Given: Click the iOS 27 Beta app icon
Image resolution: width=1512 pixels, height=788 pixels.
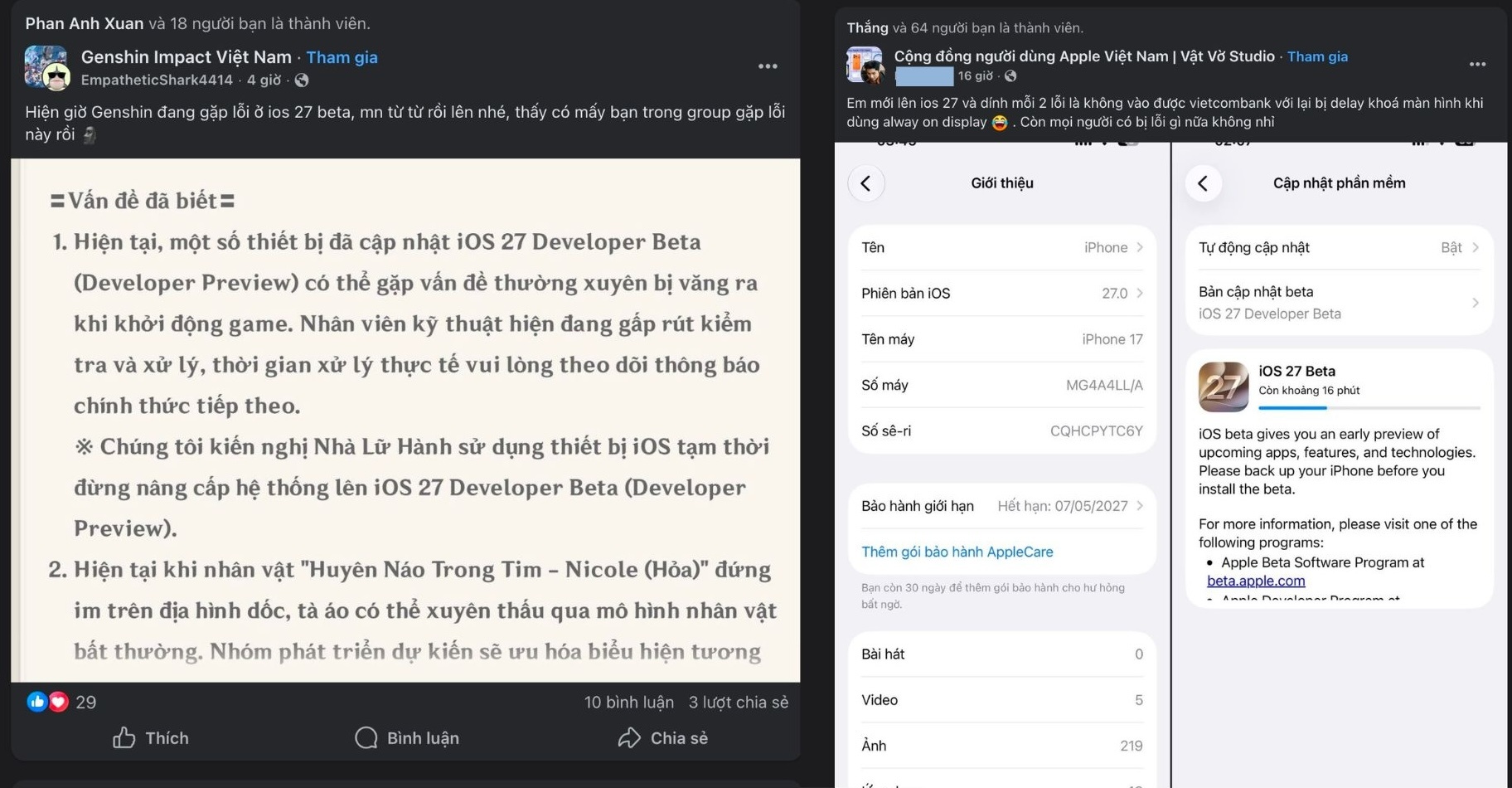Looking at the screenshot, I should tap(1224, 387).
